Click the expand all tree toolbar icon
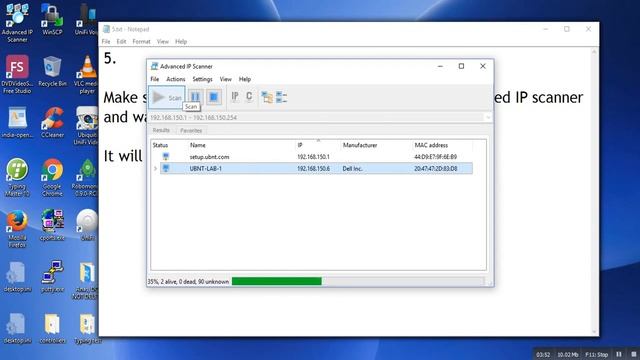 pyautogui.click(x=267, y=97)
